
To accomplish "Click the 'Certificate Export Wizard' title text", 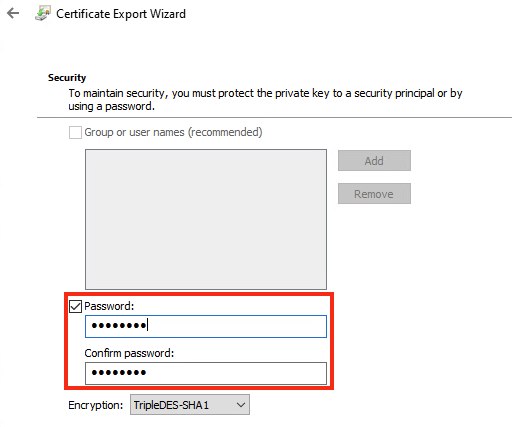I will point(121,14).
